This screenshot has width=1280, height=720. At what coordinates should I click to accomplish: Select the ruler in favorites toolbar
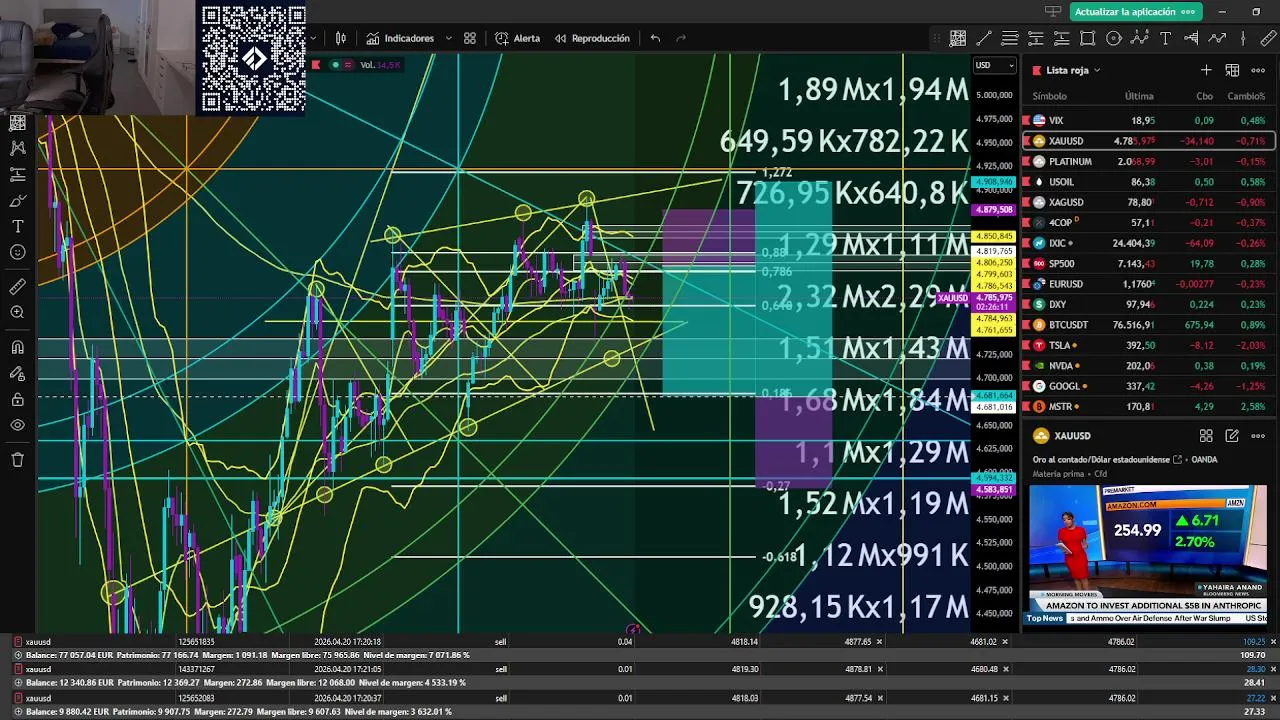click(1269, 38)
